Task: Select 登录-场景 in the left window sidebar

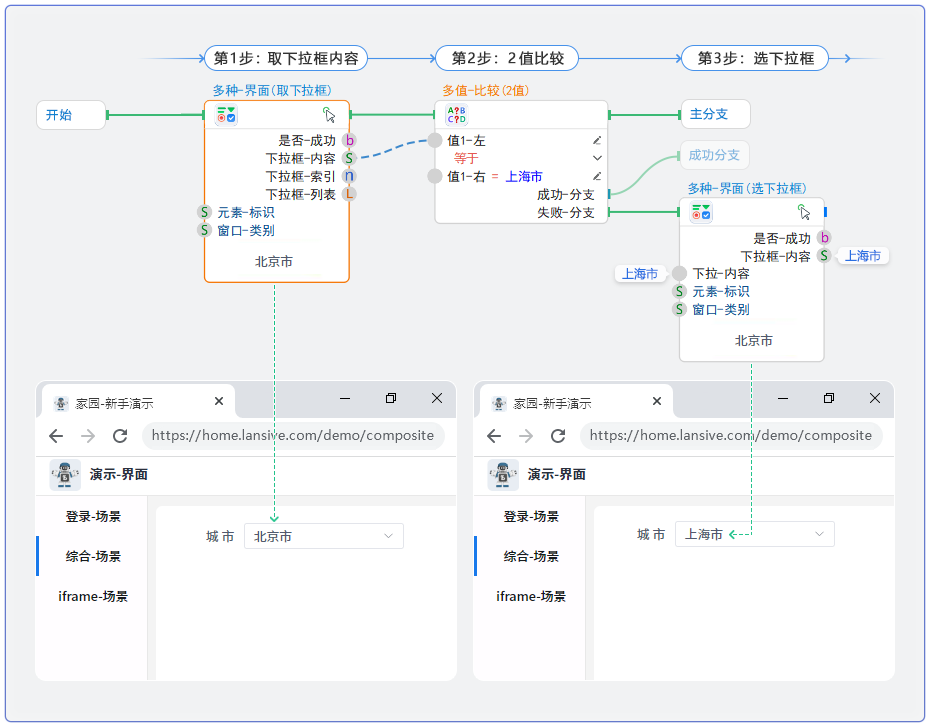Action: (93, 517)
